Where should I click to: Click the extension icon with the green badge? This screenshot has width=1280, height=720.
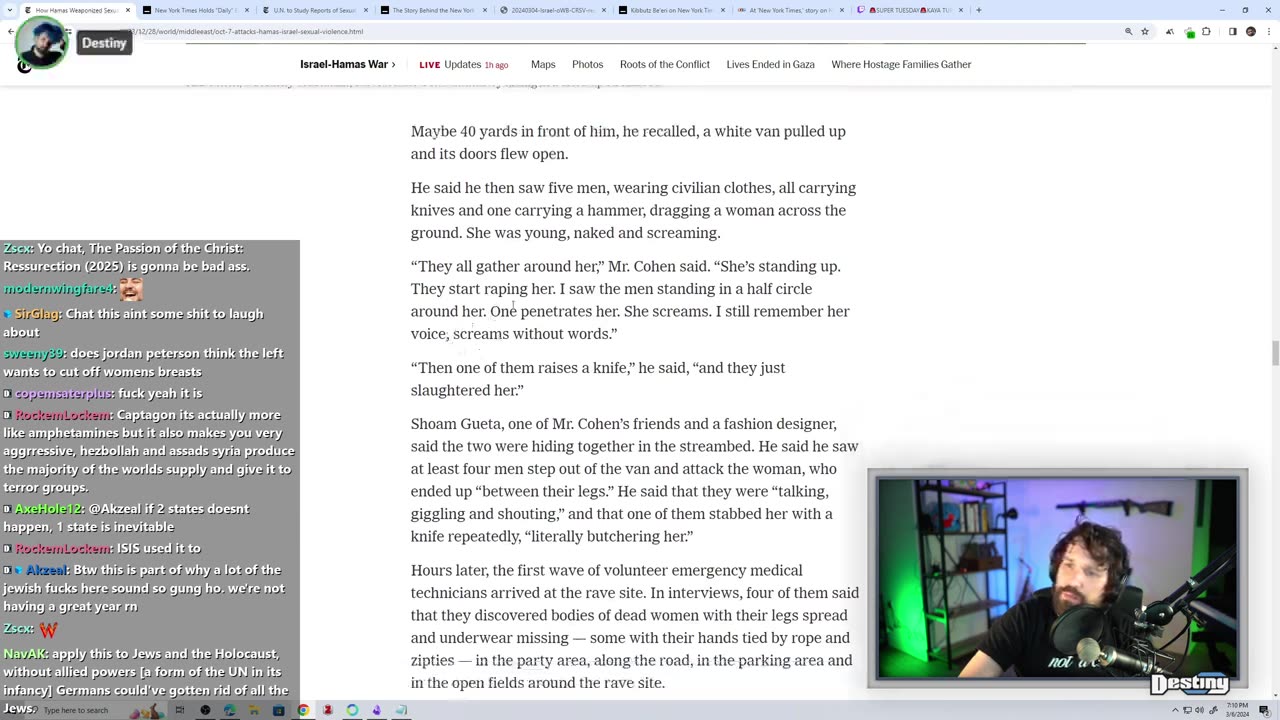1189,32
